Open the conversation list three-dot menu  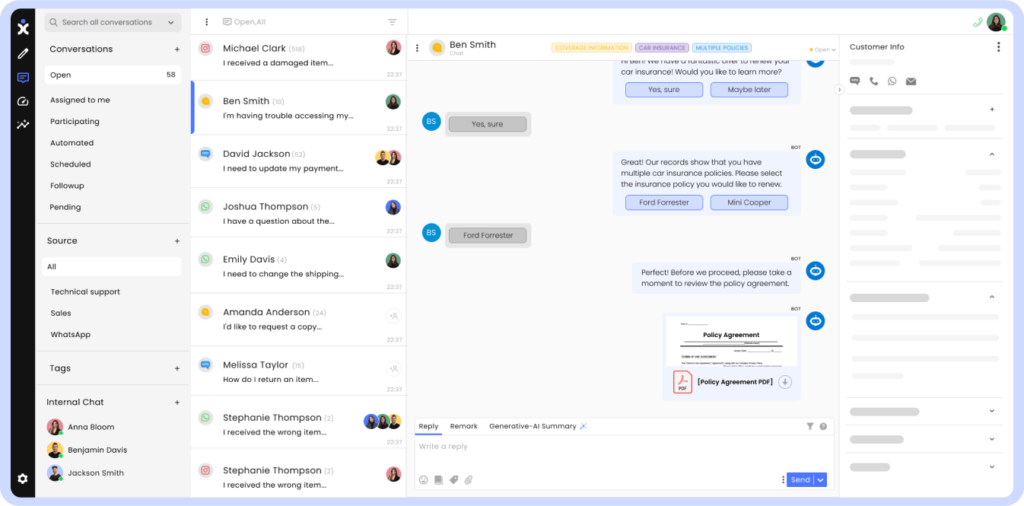coord(207,22)
